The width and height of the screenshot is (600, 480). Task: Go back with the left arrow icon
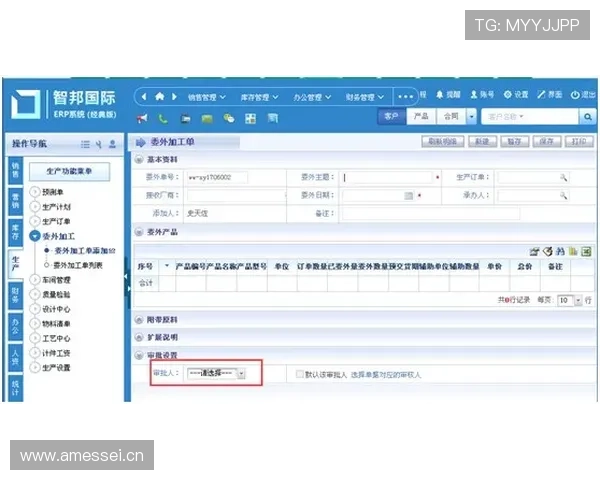pos(144,96)
